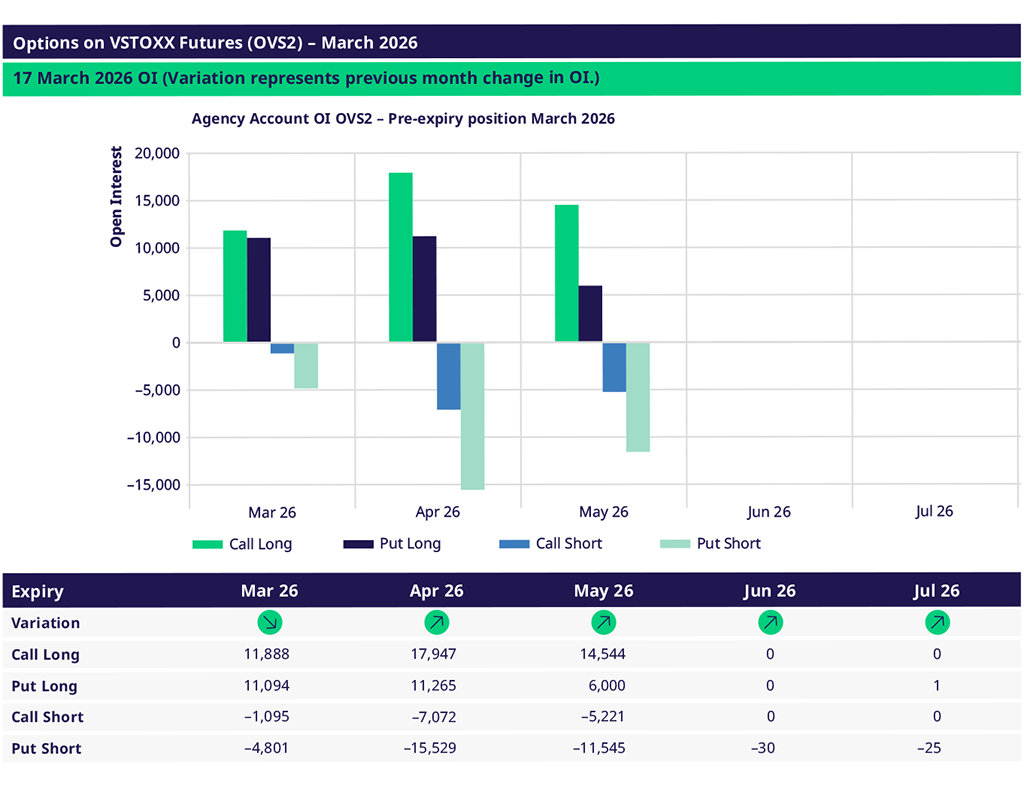Click the Call Short legend swatch
1024x786 pixels.
513,544
